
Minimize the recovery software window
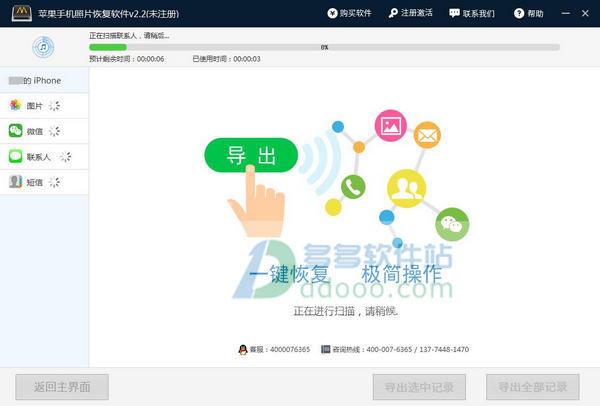coord(566,13)
